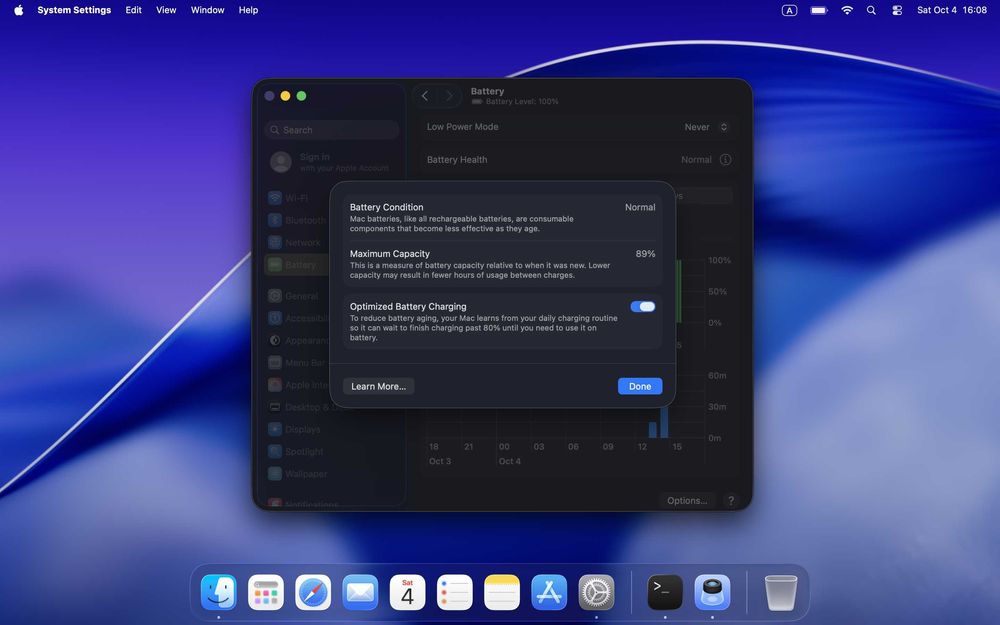Click the Done button
Screen dimensions: 1000x625
(640, 386)
